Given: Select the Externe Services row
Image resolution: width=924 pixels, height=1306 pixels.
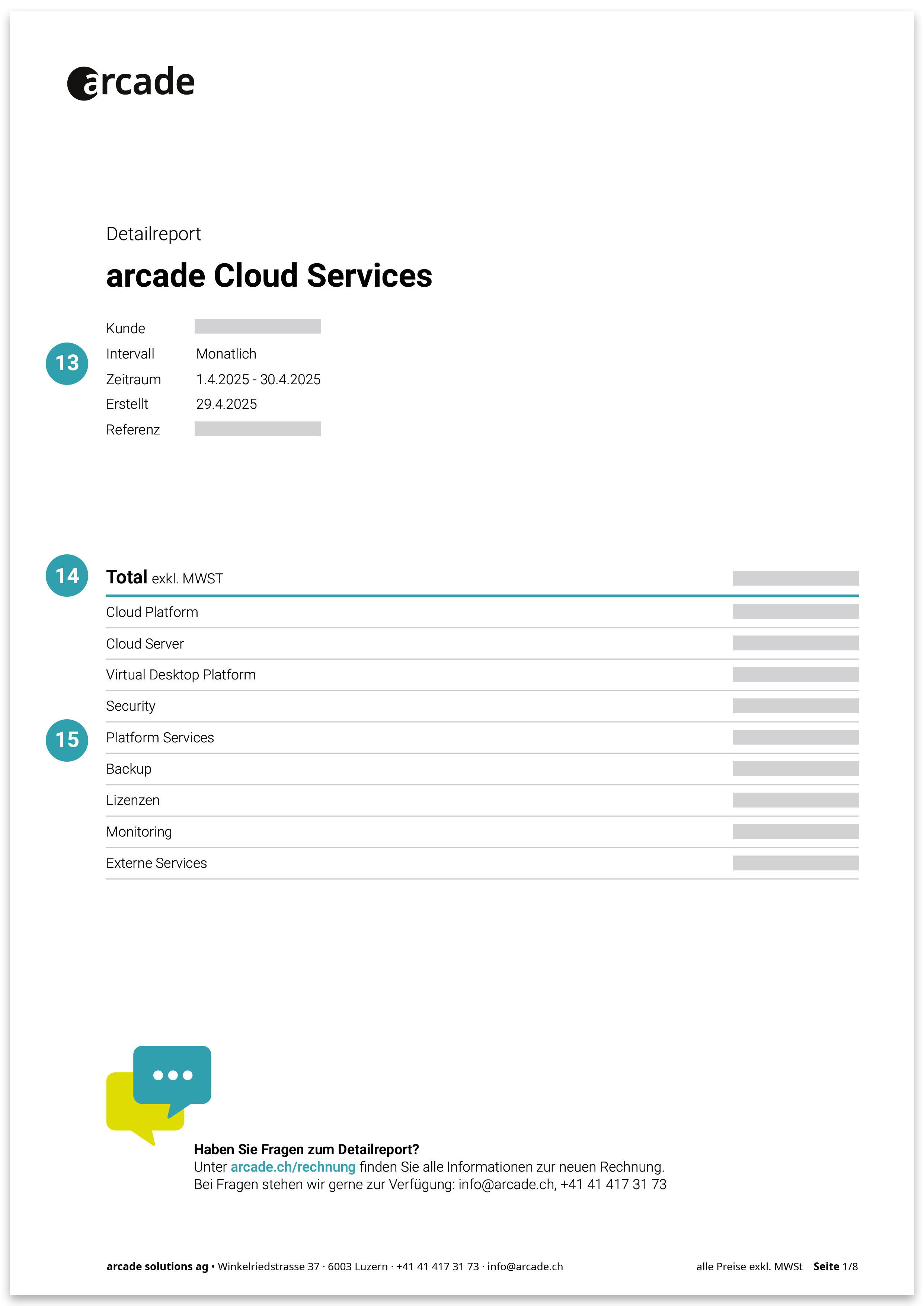Looking at the screenshot, I should tap(482, 863).
